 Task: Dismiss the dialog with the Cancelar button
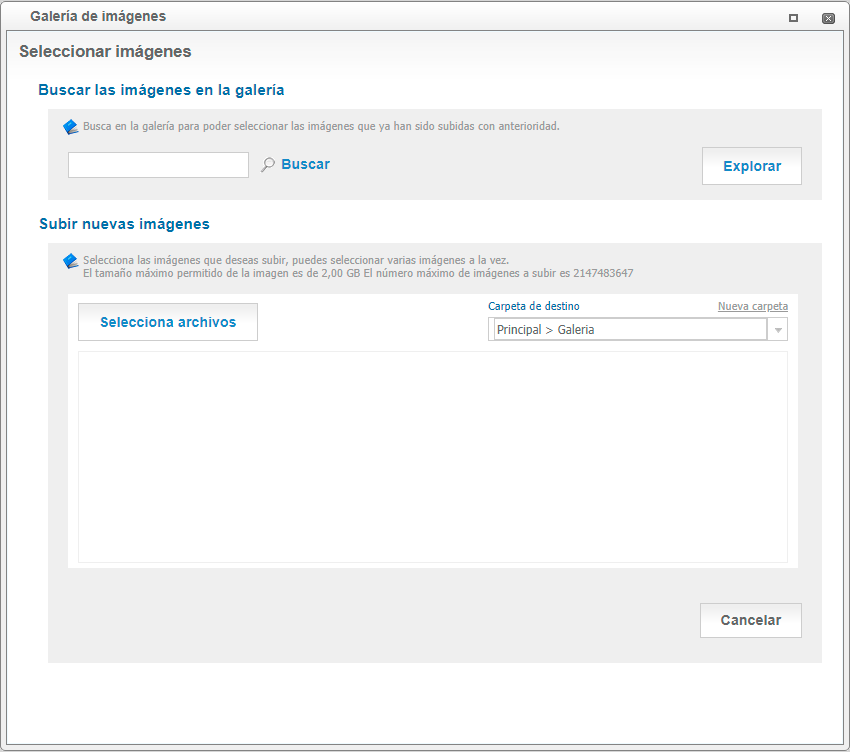750,620
